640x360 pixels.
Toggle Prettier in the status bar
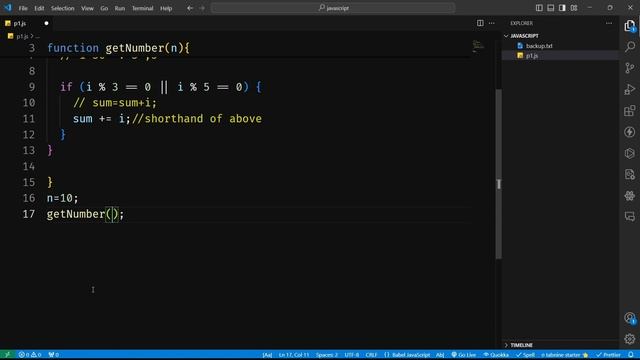pos(608,355)
